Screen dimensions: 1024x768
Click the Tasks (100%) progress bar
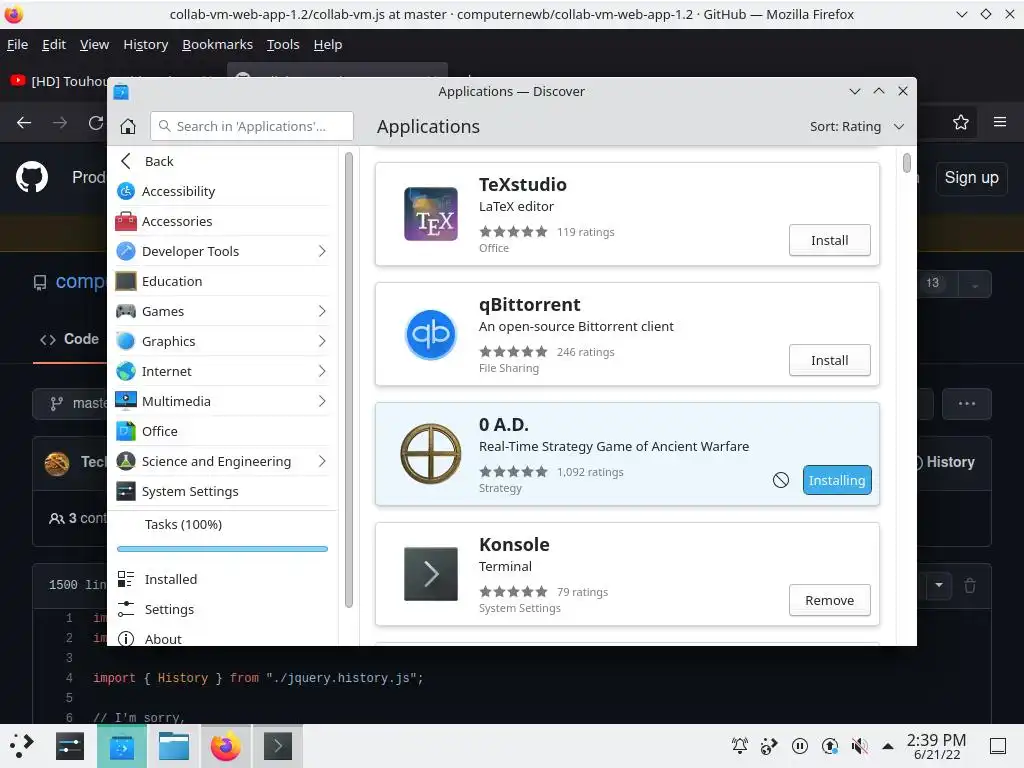tap(223, 549)
